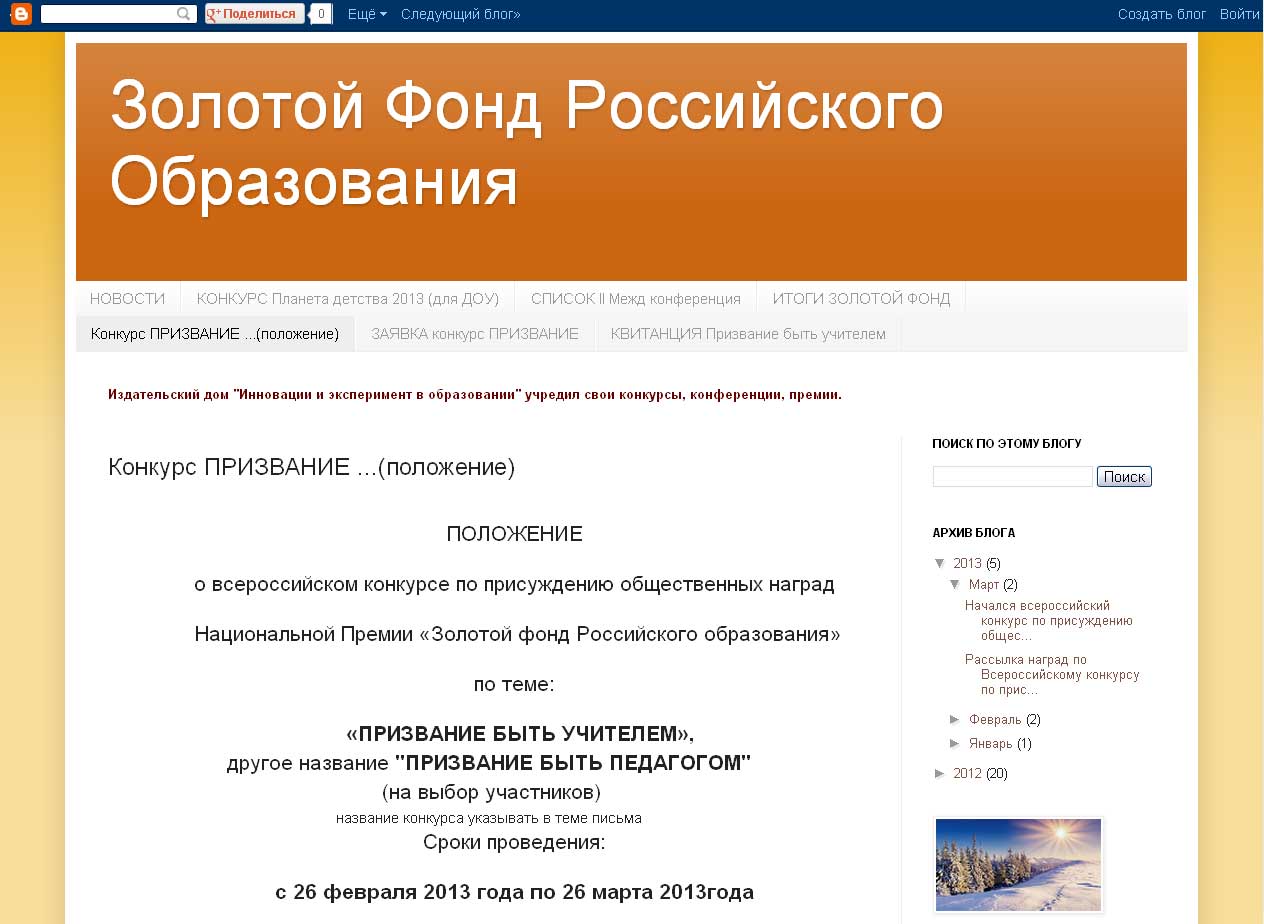The height and width of the screenshot is (924, 1264).
Task: Collapse the 2013 archive triangle
Action: [x=940, y=563]
